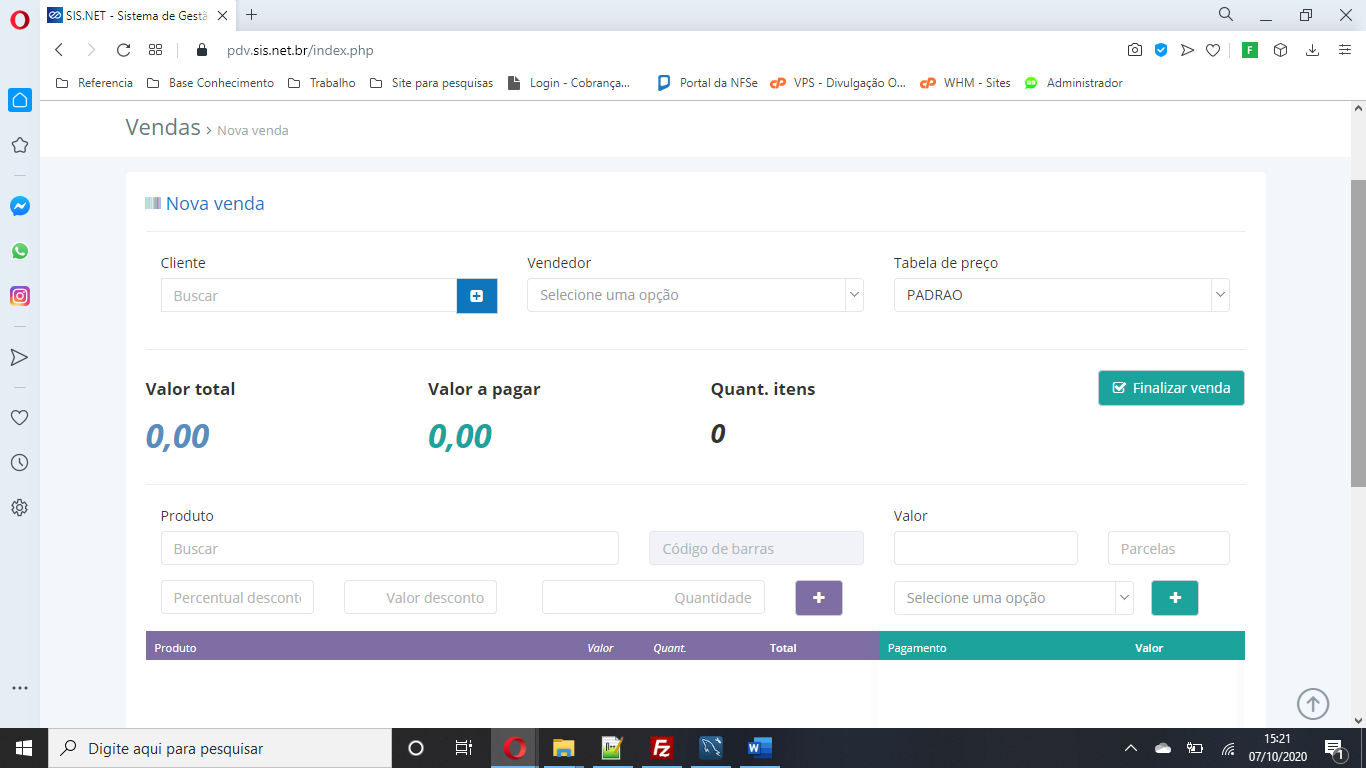Click Vendas breadcrumb heading
This screenshot has height=768, width=1366.
tap(163, 127)
